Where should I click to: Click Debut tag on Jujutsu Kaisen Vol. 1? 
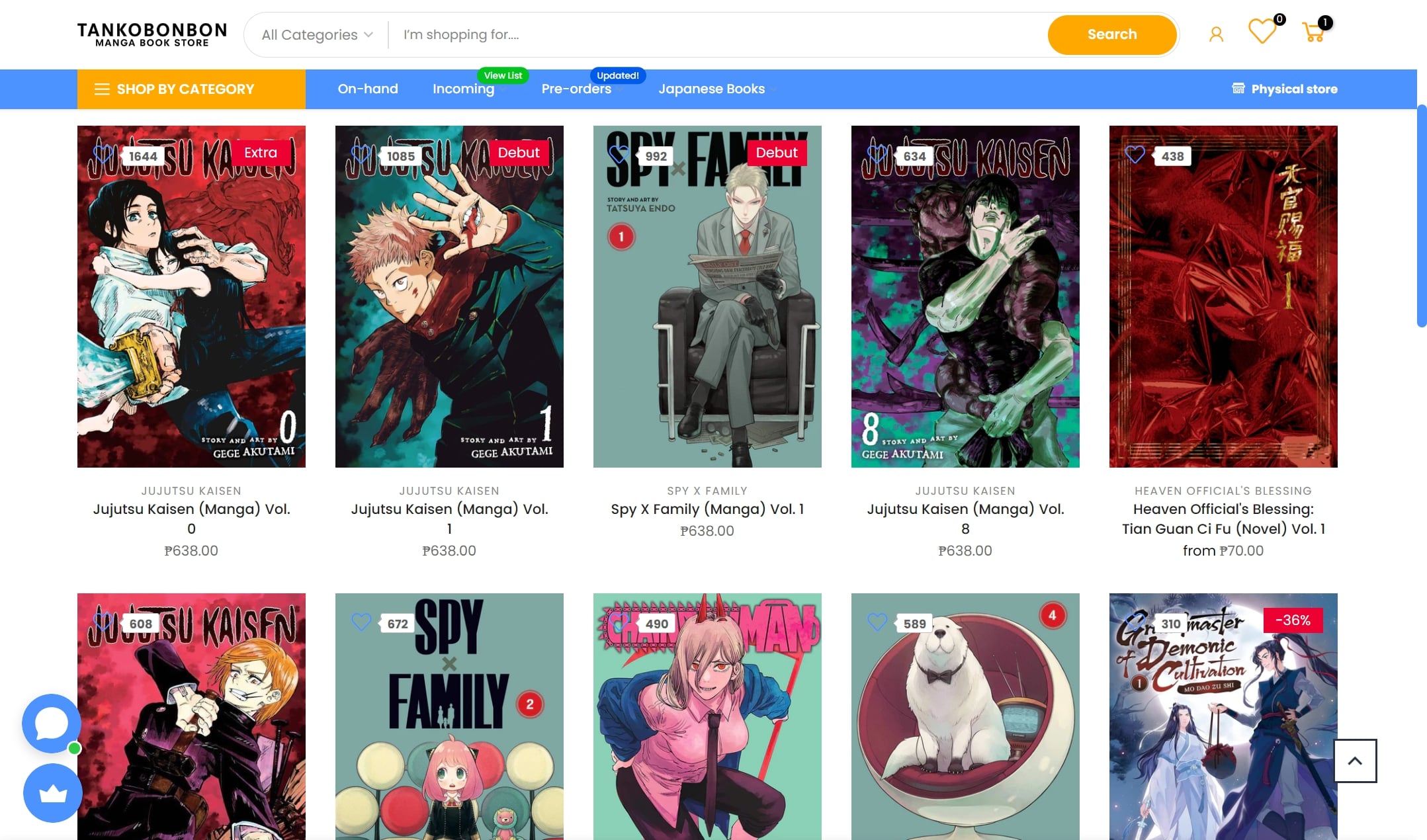pyautogui.click(x=519, y=153)
